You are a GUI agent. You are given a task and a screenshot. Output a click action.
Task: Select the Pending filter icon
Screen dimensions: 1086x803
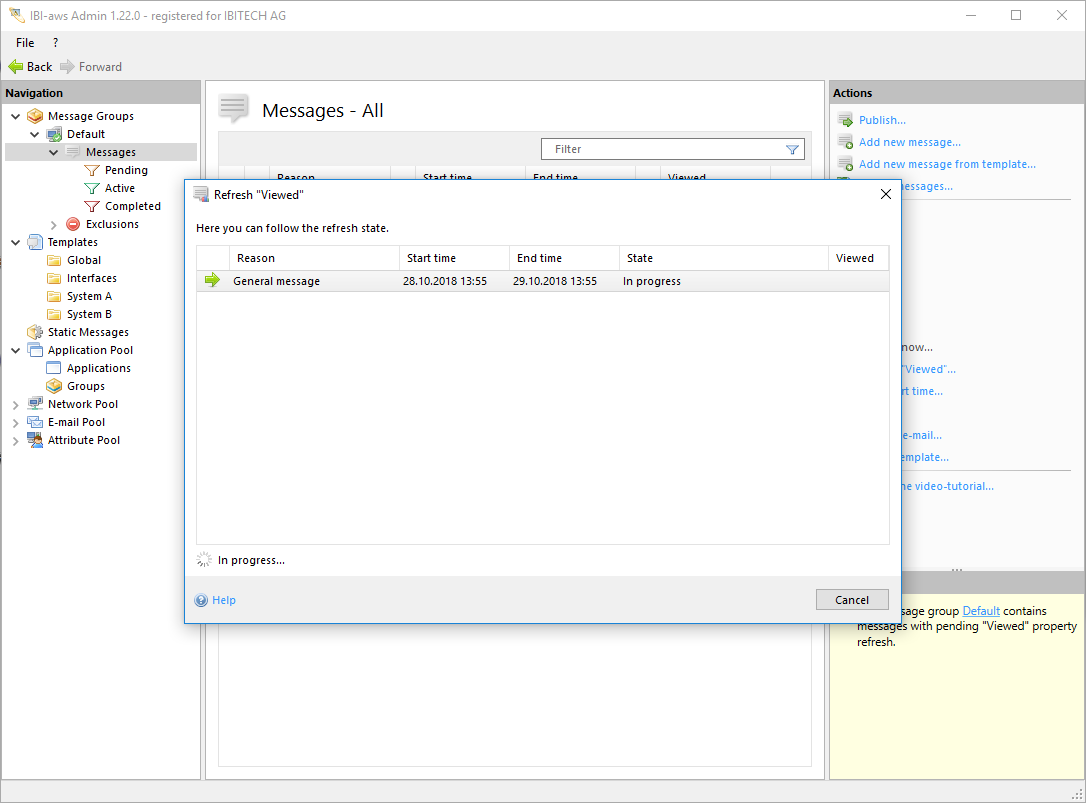92,170
